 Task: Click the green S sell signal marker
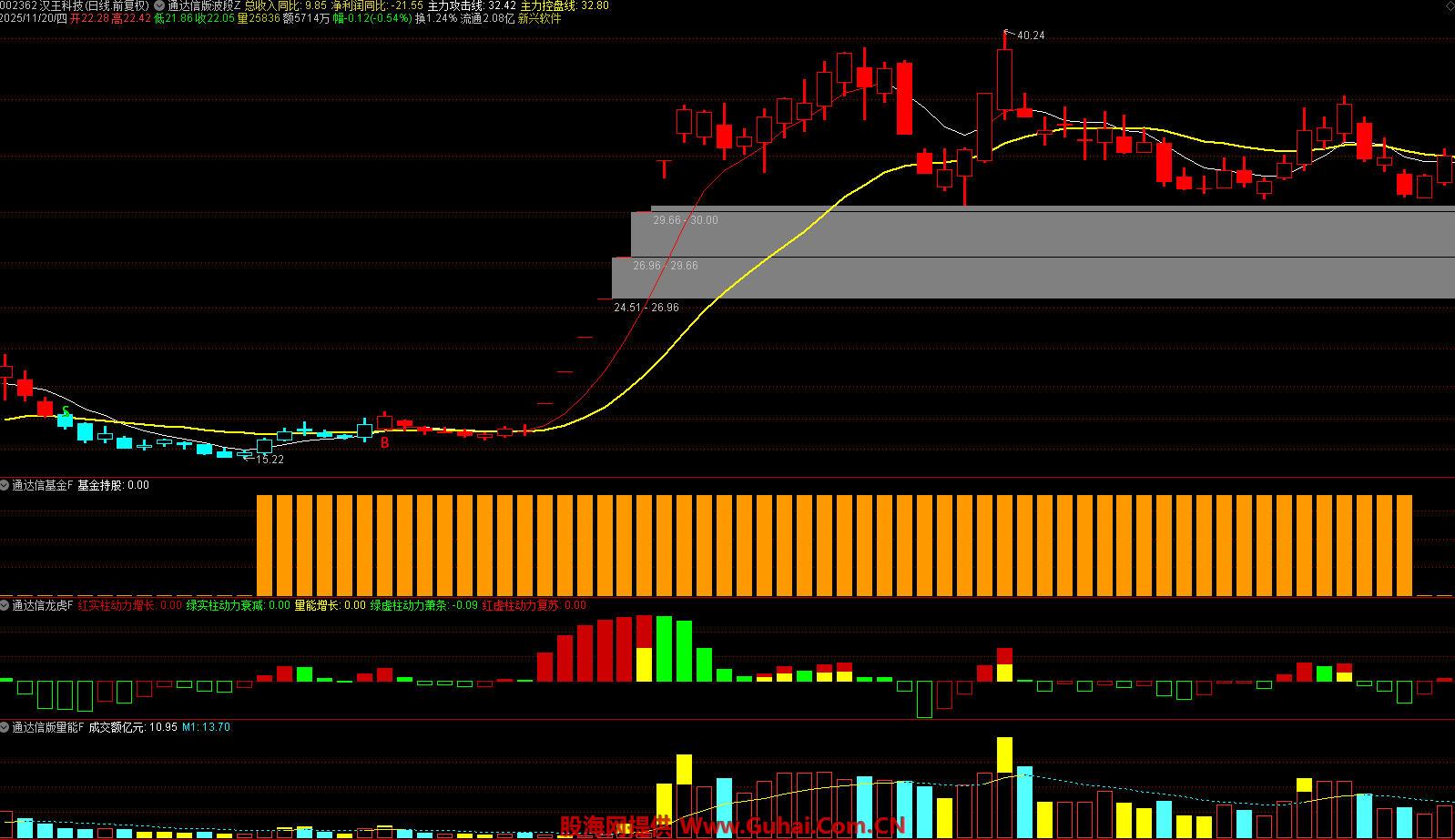coord(66,412)
